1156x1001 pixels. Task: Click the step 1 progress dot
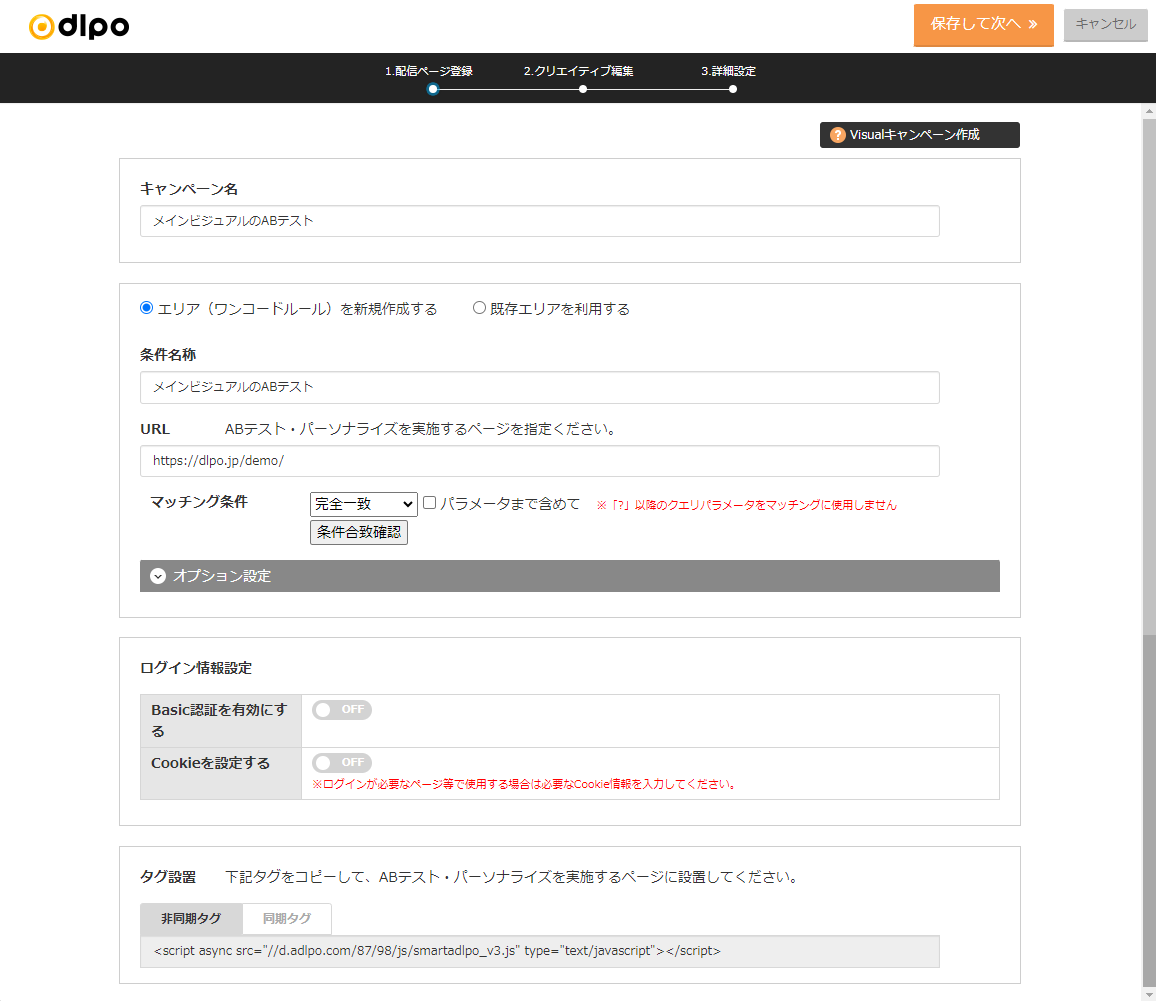coord(433,89)
